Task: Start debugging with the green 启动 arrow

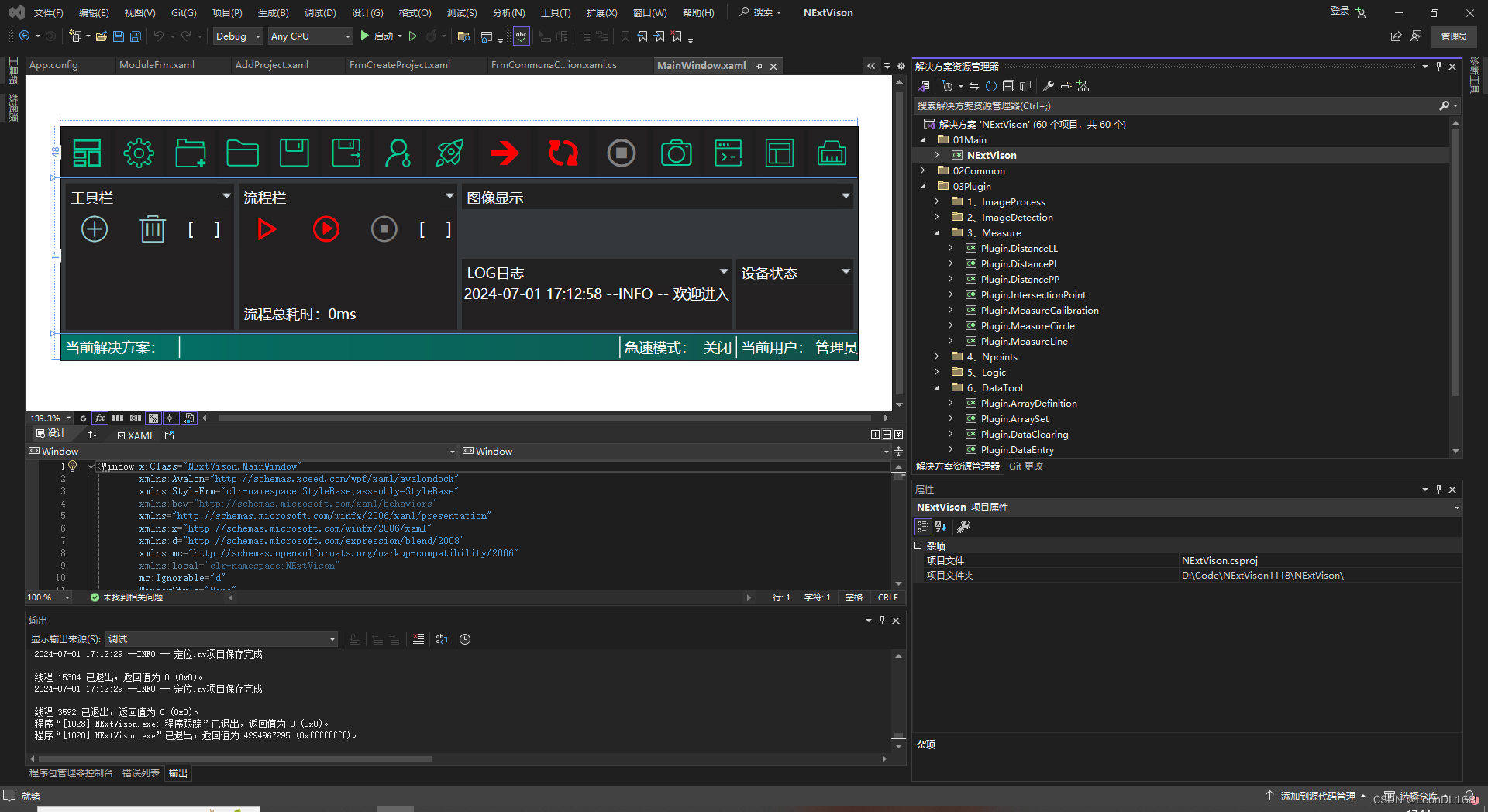Action: coord(364,36)
